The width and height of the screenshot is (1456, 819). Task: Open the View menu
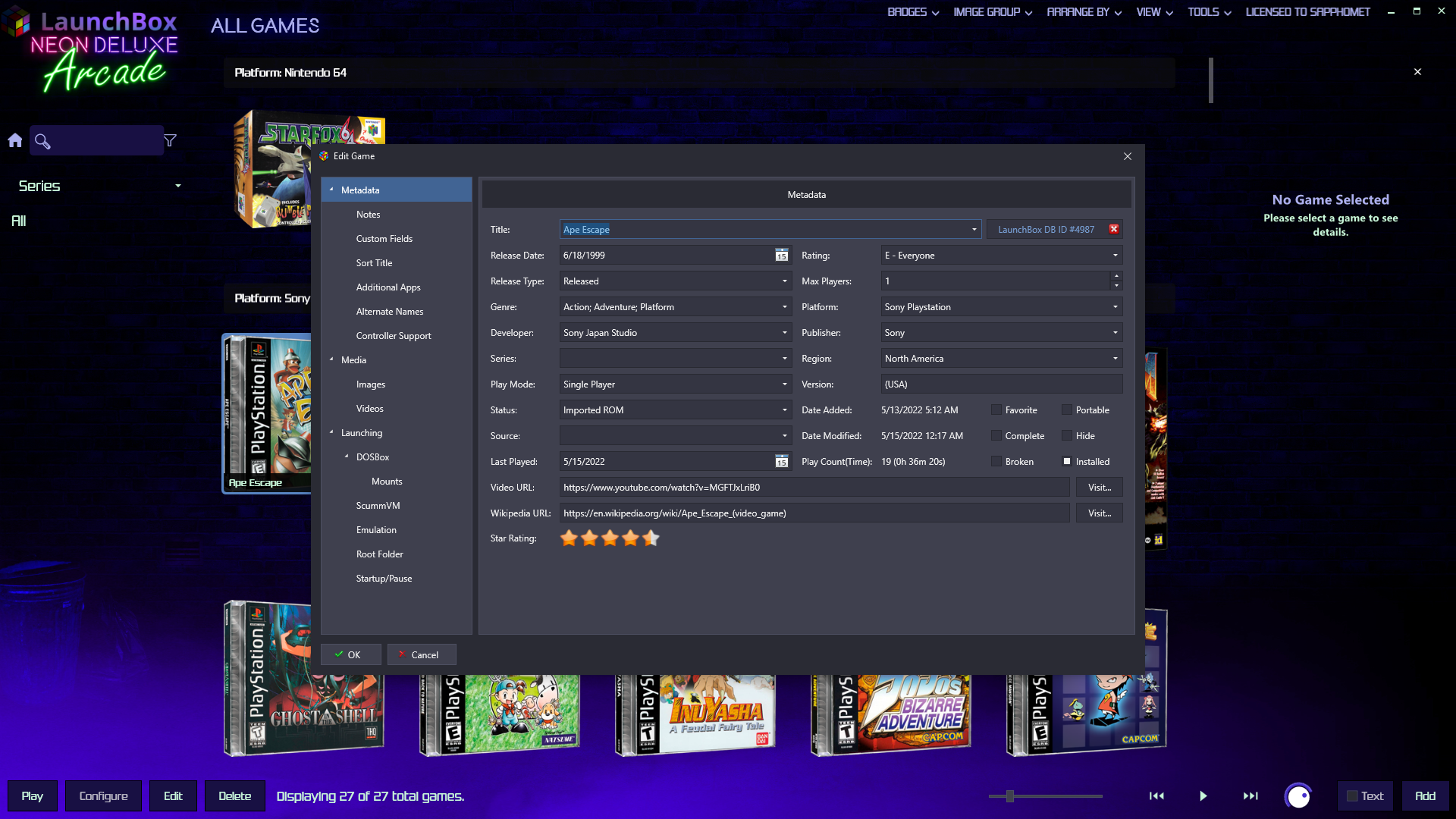point(1154,12)
